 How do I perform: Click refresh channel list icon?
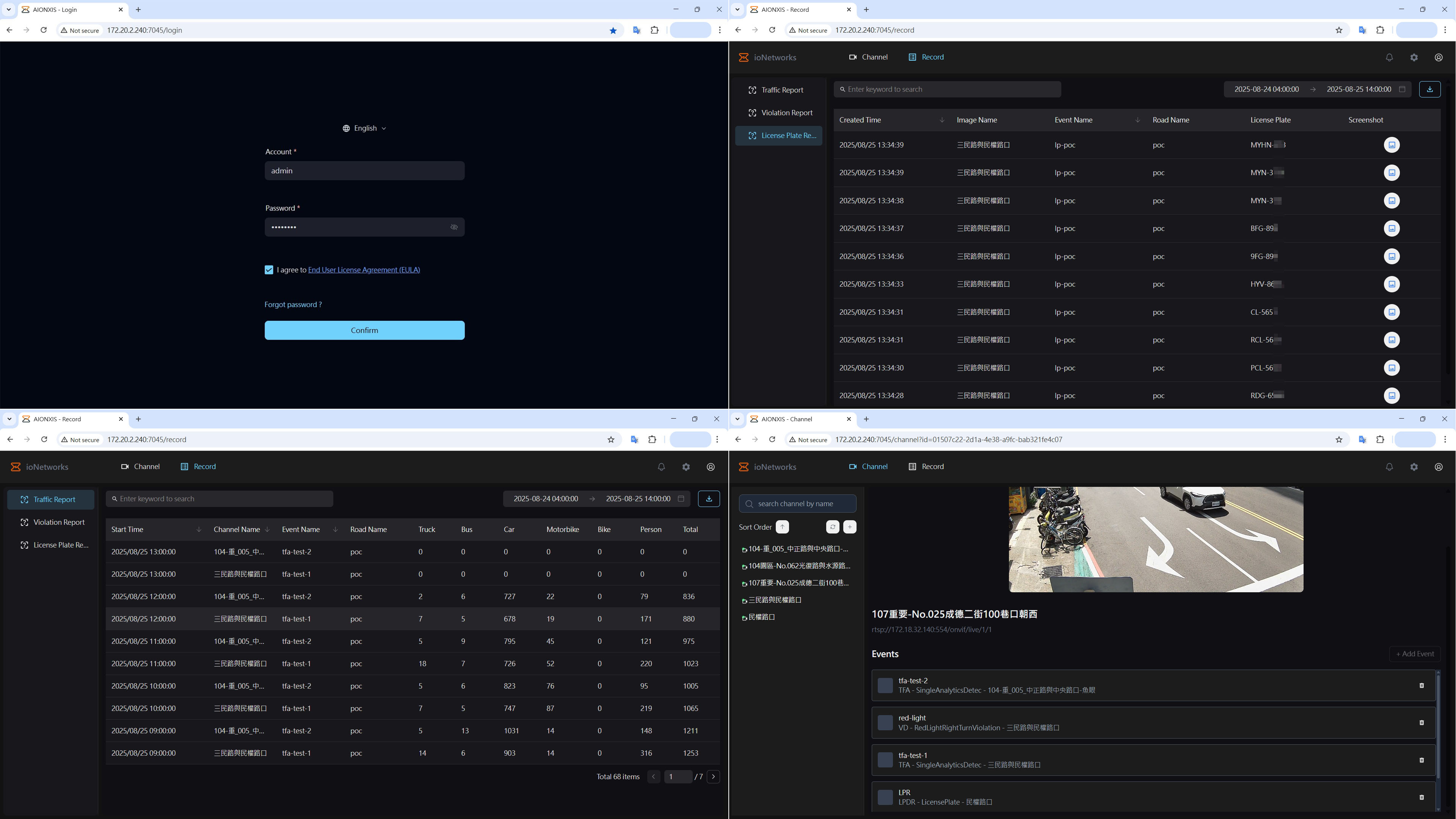click(833, 527)
